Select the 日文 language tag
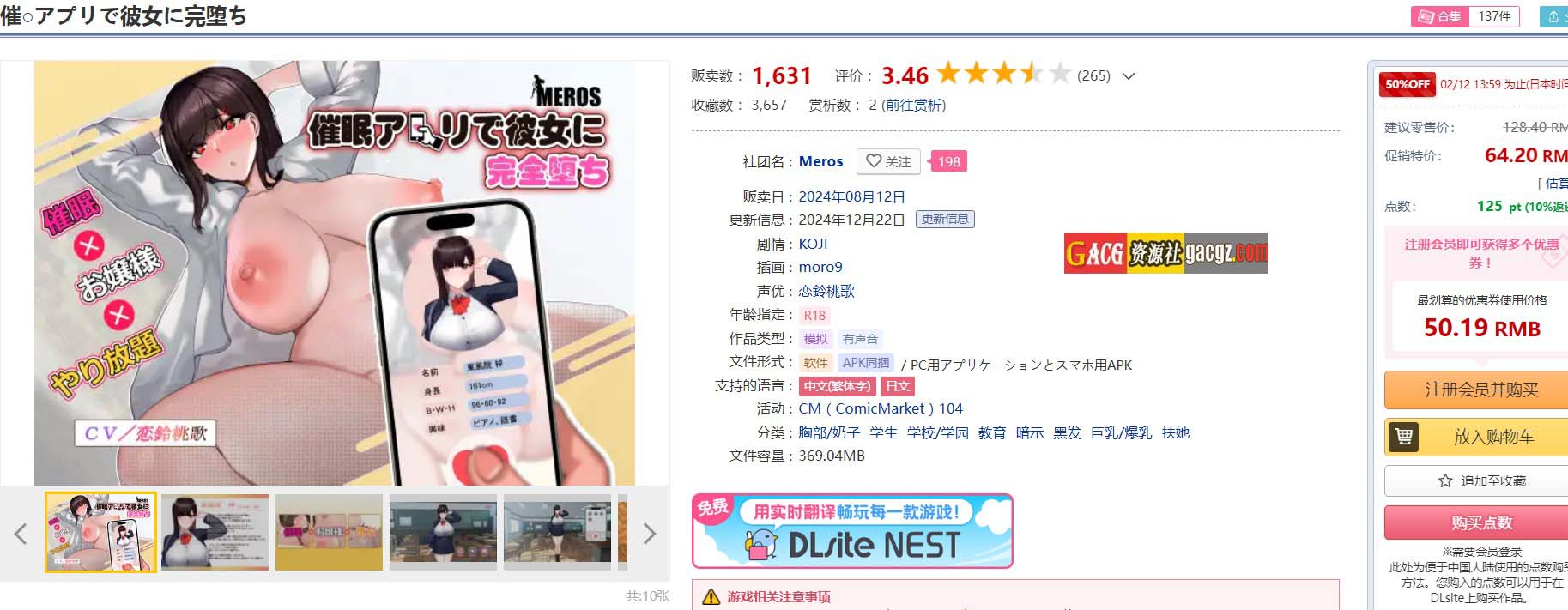 [x=898, y=386]
